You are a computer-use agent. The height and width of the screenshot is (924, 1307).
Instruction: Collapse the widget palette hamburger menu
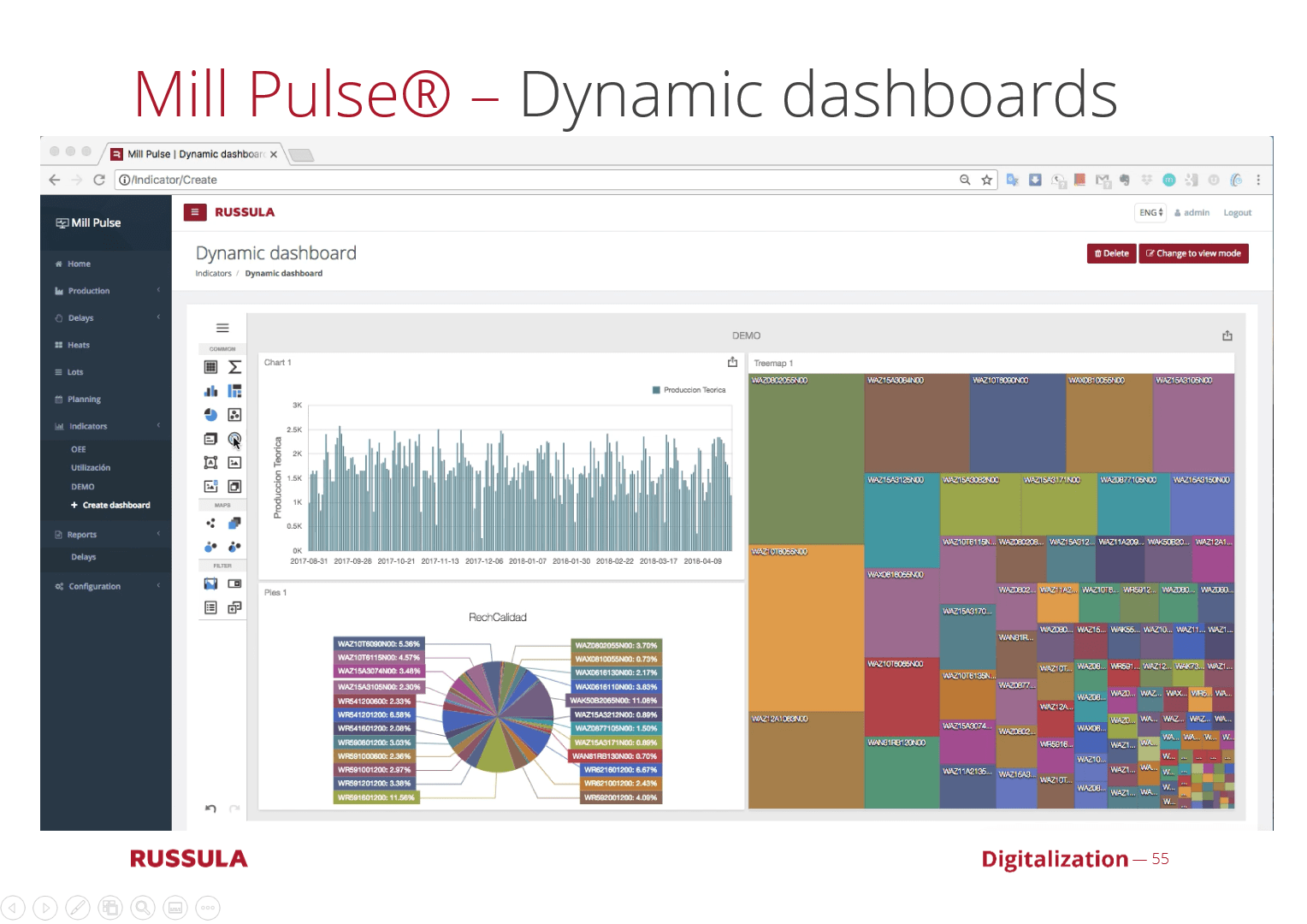coord(222,328)
